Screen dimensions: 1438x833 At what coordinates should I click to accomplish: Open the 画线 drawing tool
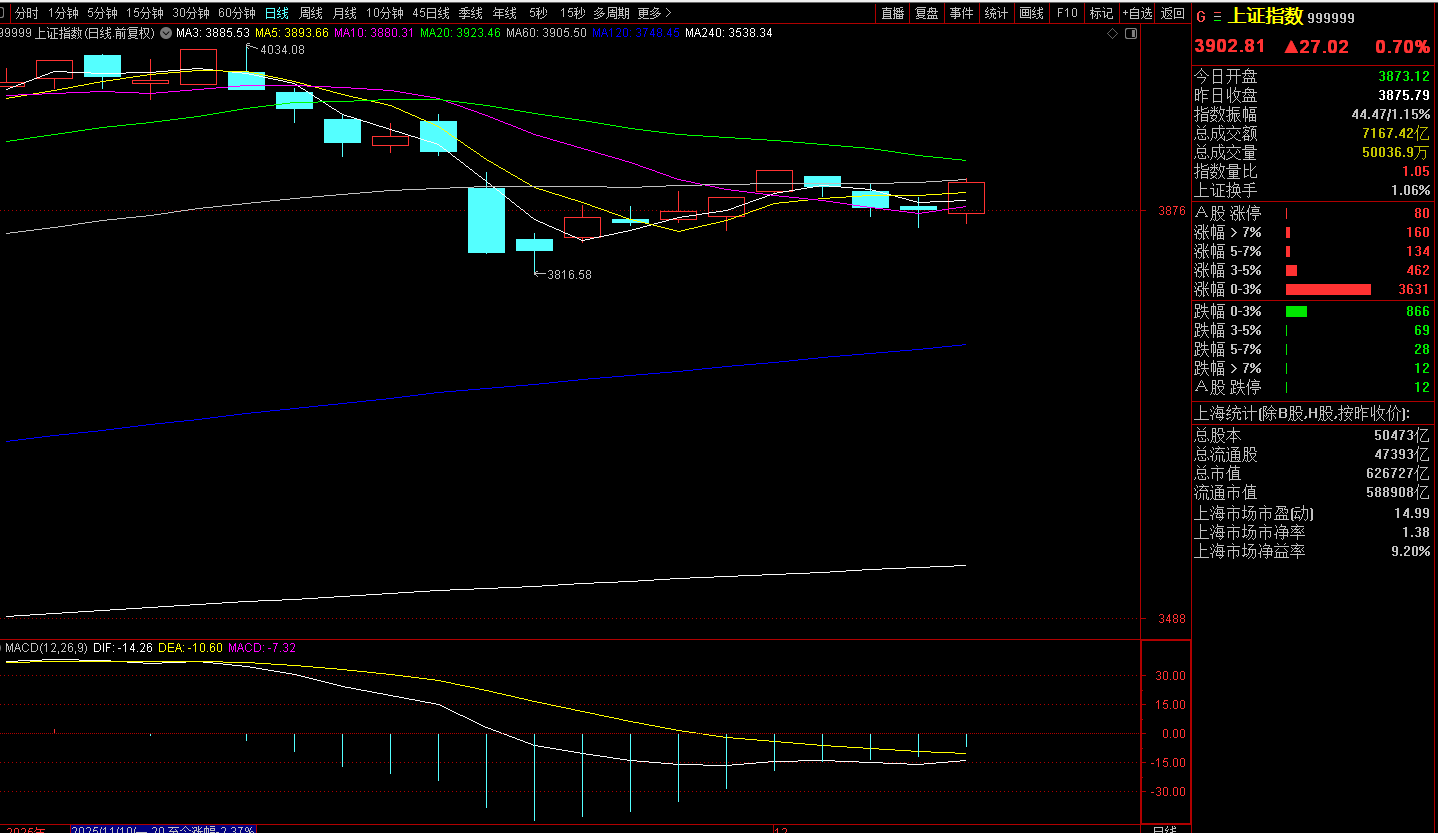[x=1031, y=13]
